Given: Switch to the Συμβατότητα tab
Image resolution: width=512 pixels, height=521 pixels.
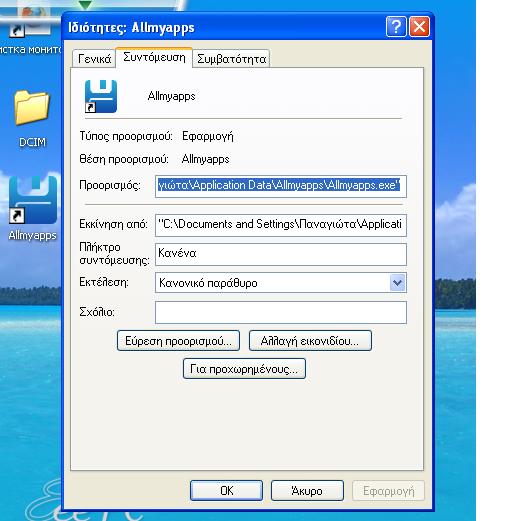Looking at the screenshot, I should [231, 59].
